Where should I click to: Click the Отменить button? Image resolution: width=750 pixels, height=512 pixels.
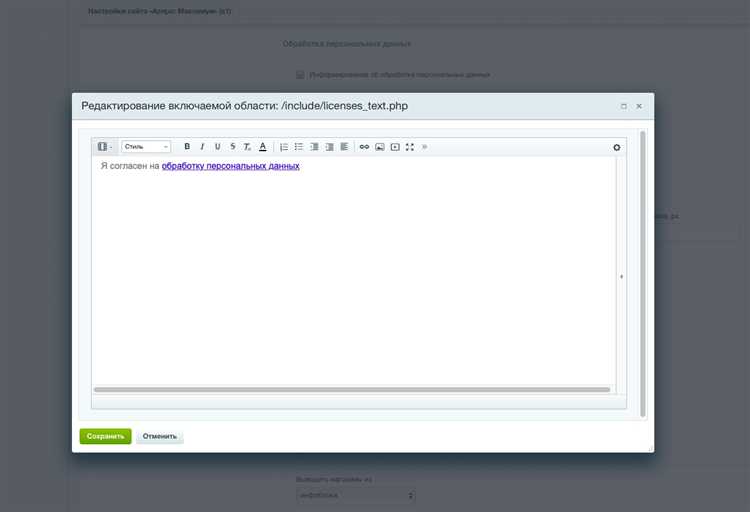160,436
